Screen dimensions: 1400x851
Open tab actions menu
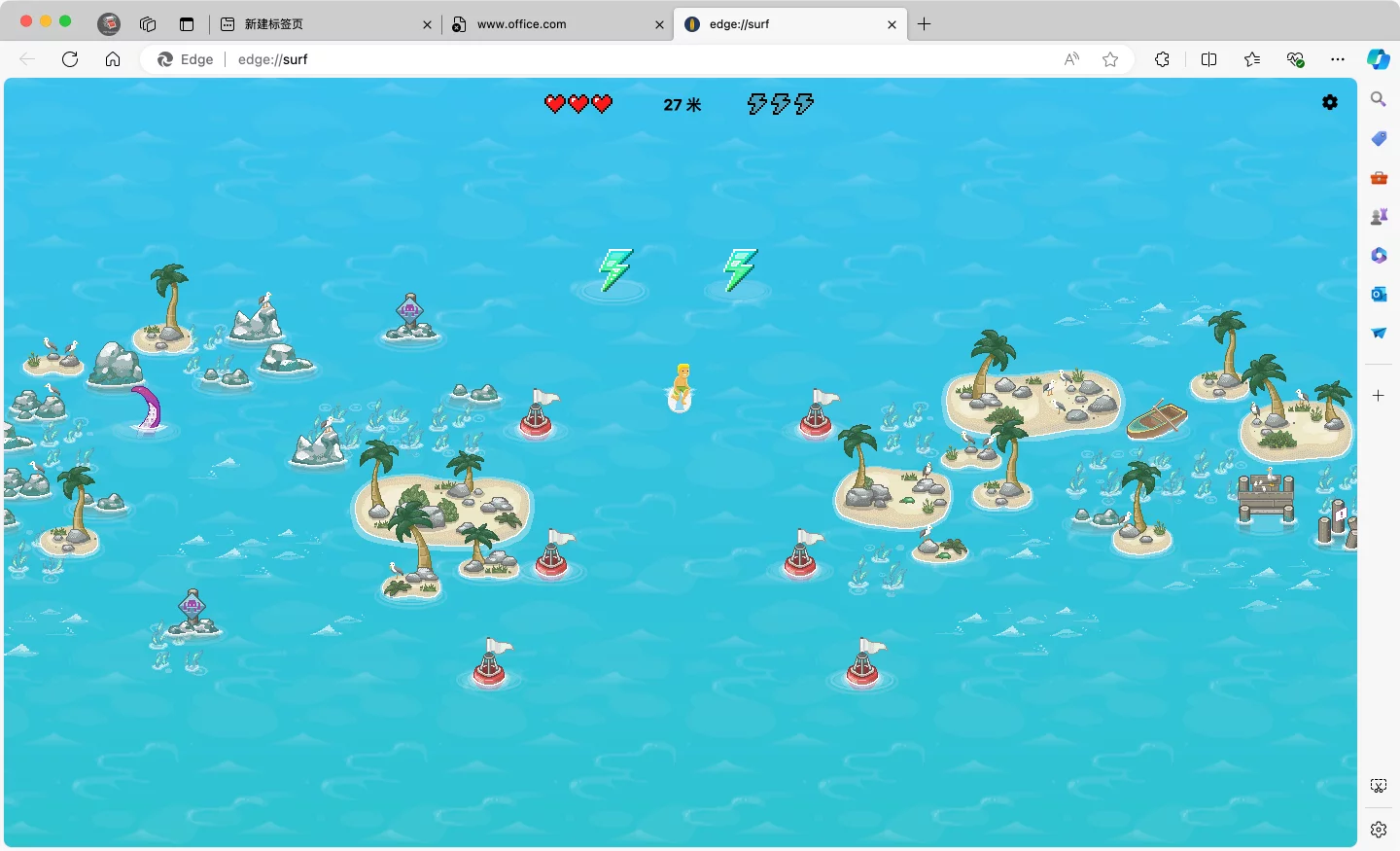187,24
